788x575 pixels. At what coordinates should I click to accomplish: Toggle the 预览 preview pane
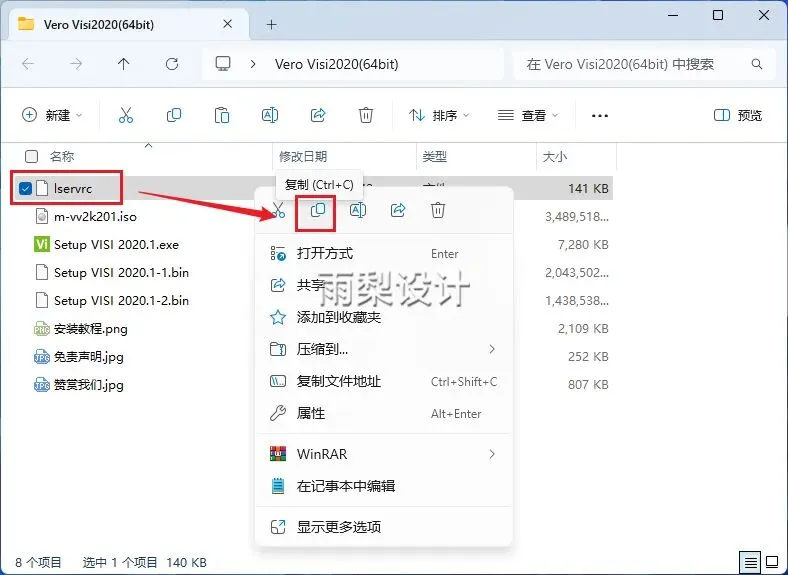coord(738,115)
